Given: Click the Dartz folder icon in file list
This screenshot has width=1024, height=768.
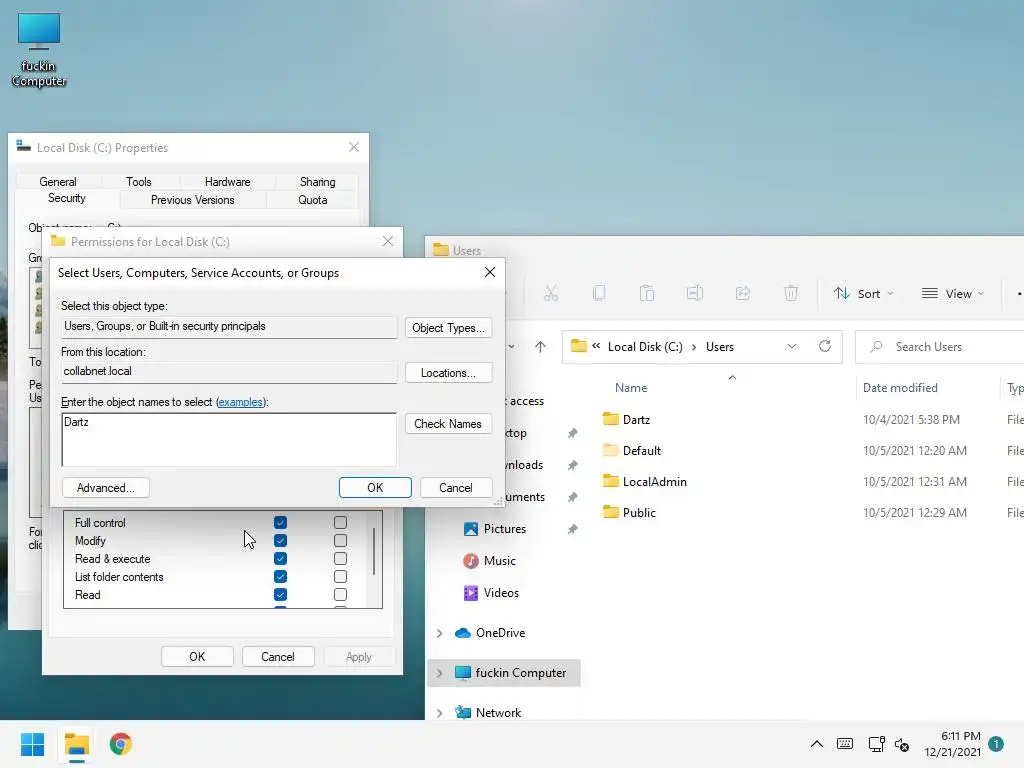Looking at the screenshot, I should [x=611, y=419].
